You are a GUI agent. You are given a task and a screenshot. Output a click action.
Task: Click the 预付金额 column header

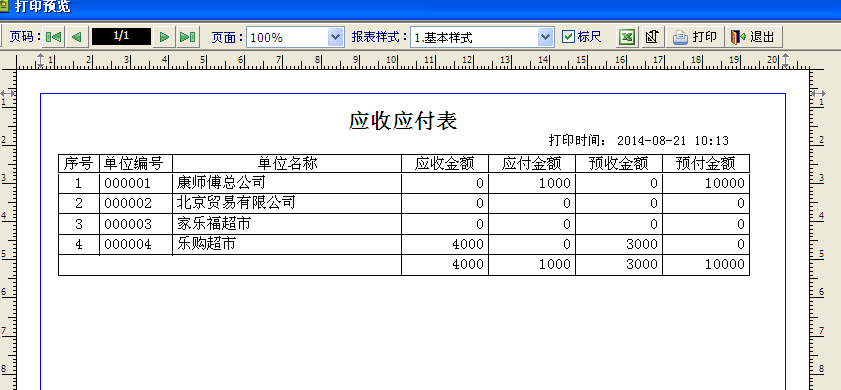click(x=706, y=164)
